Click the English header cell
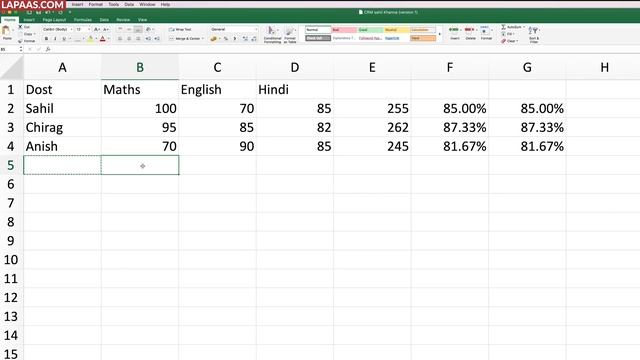Screen dimensions: 640x360 (218, 89)
